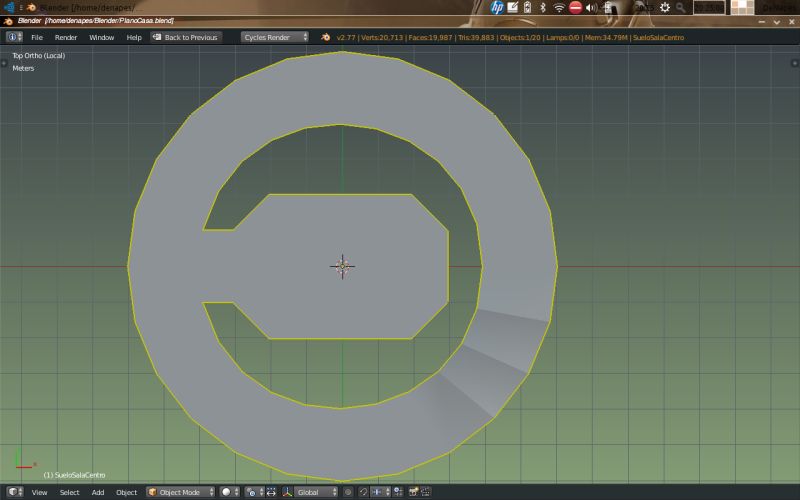This screenshot has height=500, width=800.
Task: Click the search magnifier in top panel
Action: coord(681,7)
